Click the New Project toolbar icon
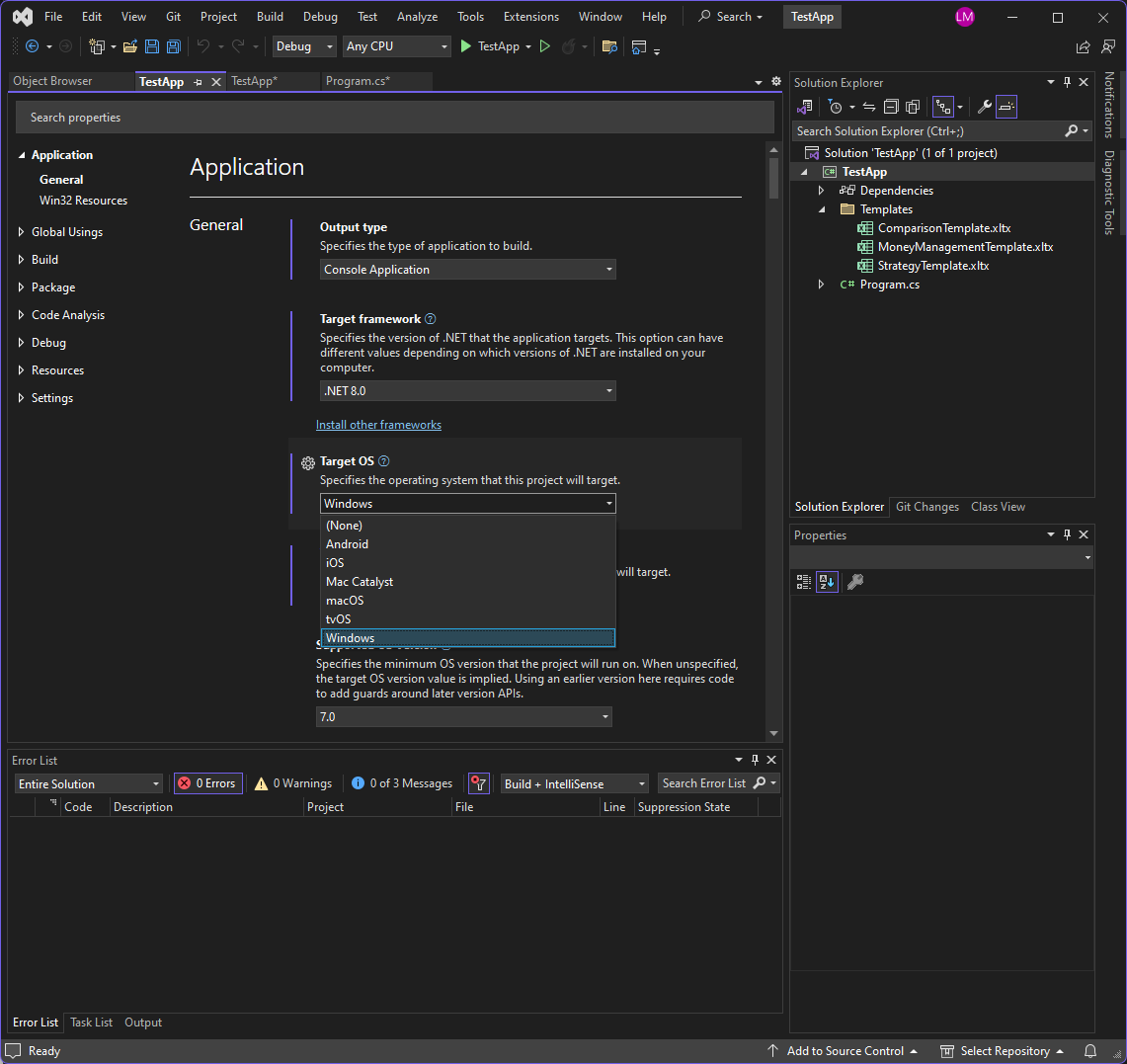The width and height of the screenshot is (1127, 1064). (97, 46)
